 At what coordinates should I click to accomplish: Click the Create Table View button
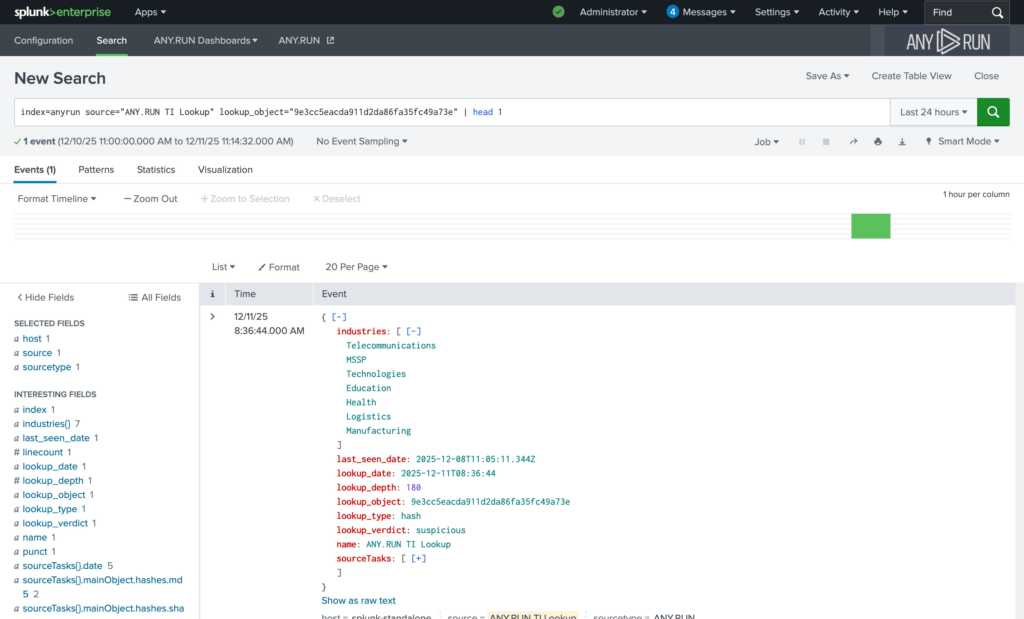click(x=911, y=76)
